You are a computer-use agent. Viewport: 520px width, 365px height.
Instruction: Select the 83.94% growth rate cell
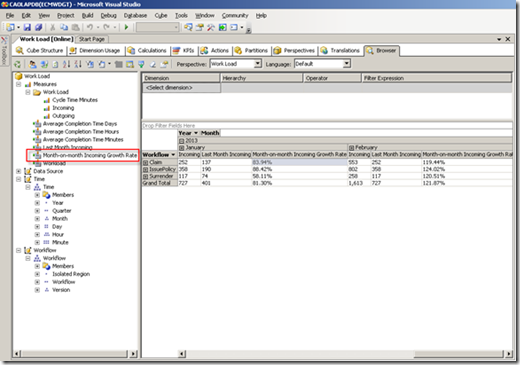click(299, 162)
